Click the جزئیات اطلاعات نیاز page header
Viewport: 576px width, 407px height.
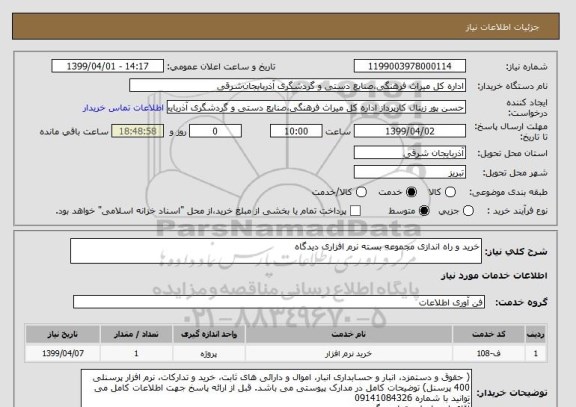(502, 28)
